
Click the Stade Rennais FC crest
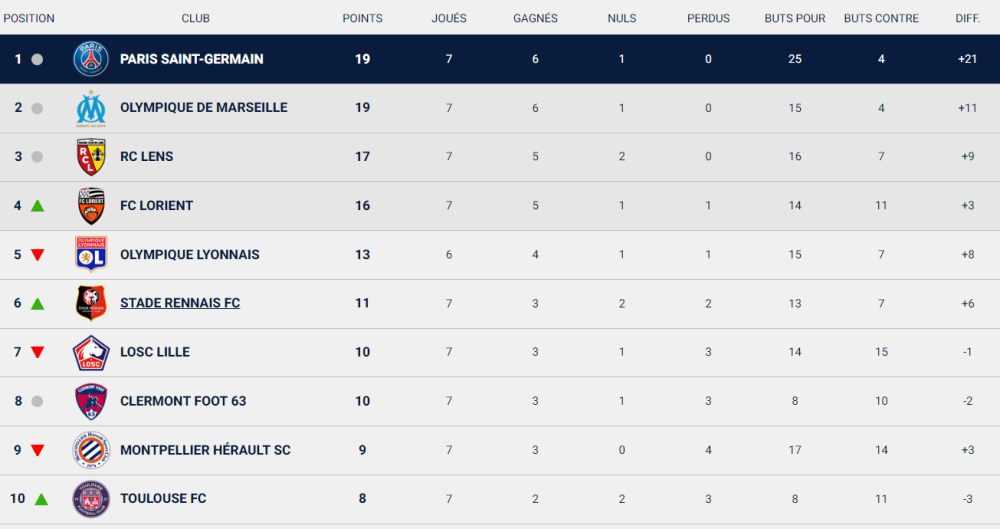(x=91, y=303)
